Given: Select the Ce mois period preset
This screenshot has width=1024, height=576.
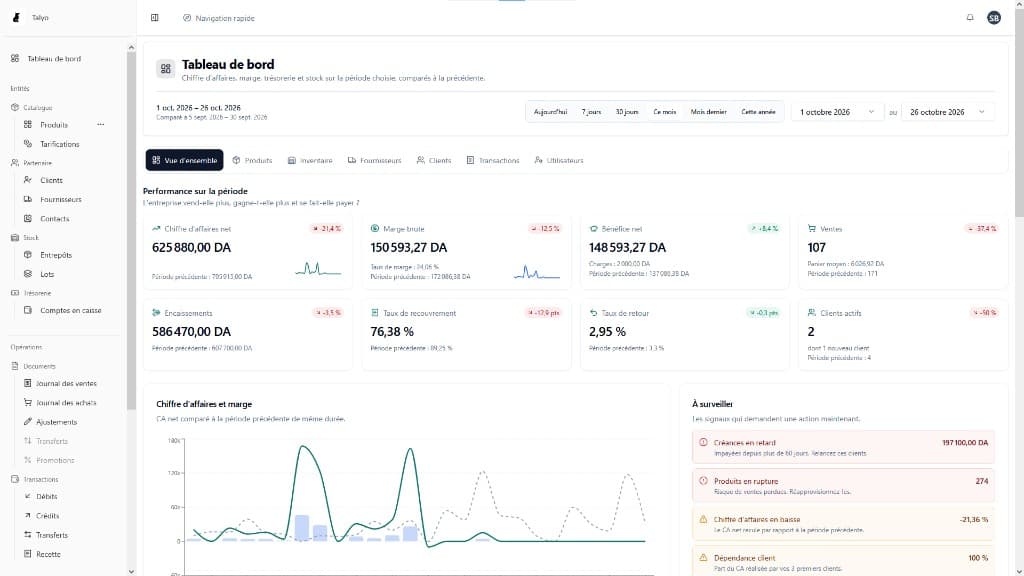Looking at the screenshot, I should coord(665,112).
